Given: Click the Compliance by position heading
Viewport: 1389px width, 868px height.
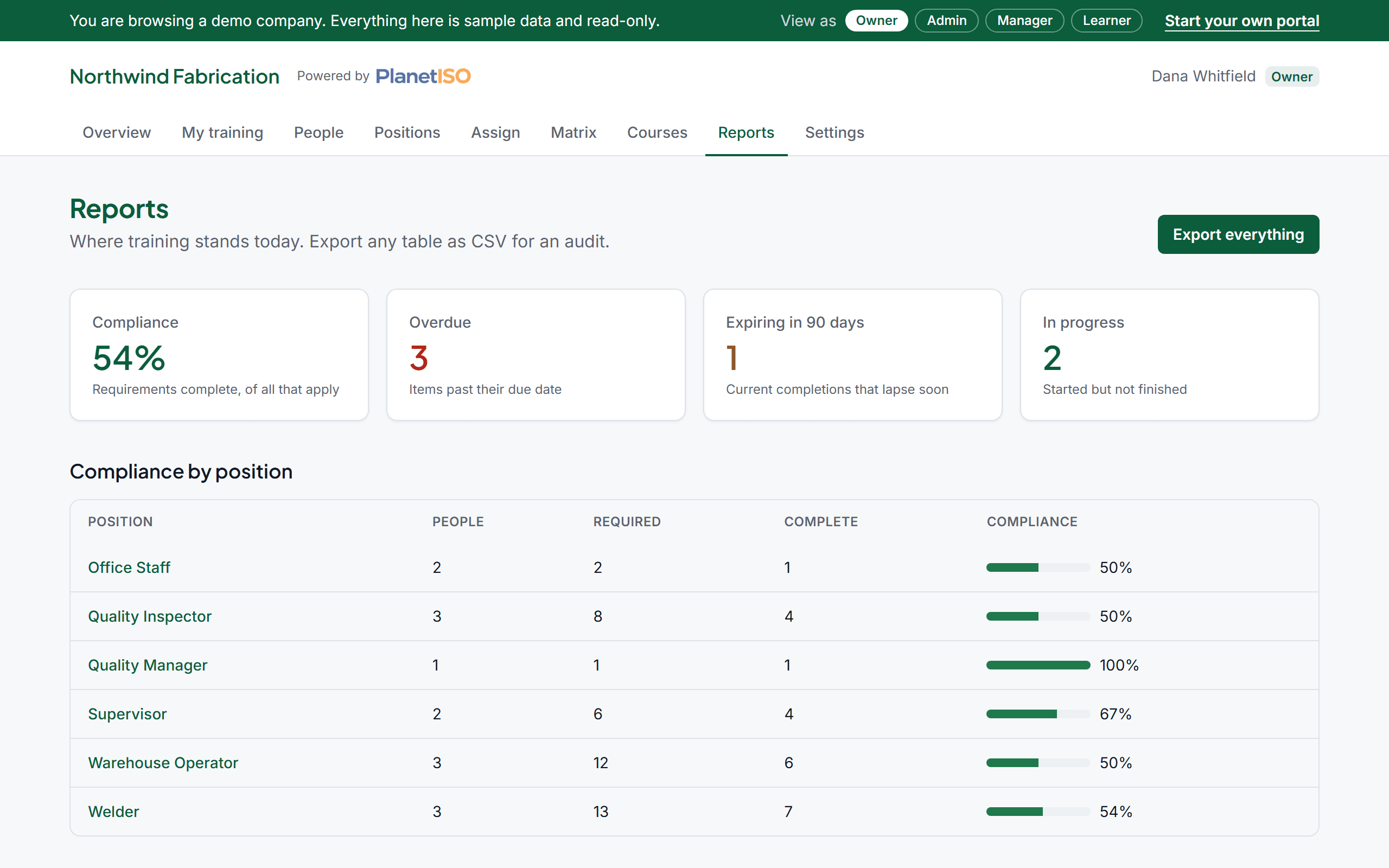Looking at the screenshot, I should [181, 471].
